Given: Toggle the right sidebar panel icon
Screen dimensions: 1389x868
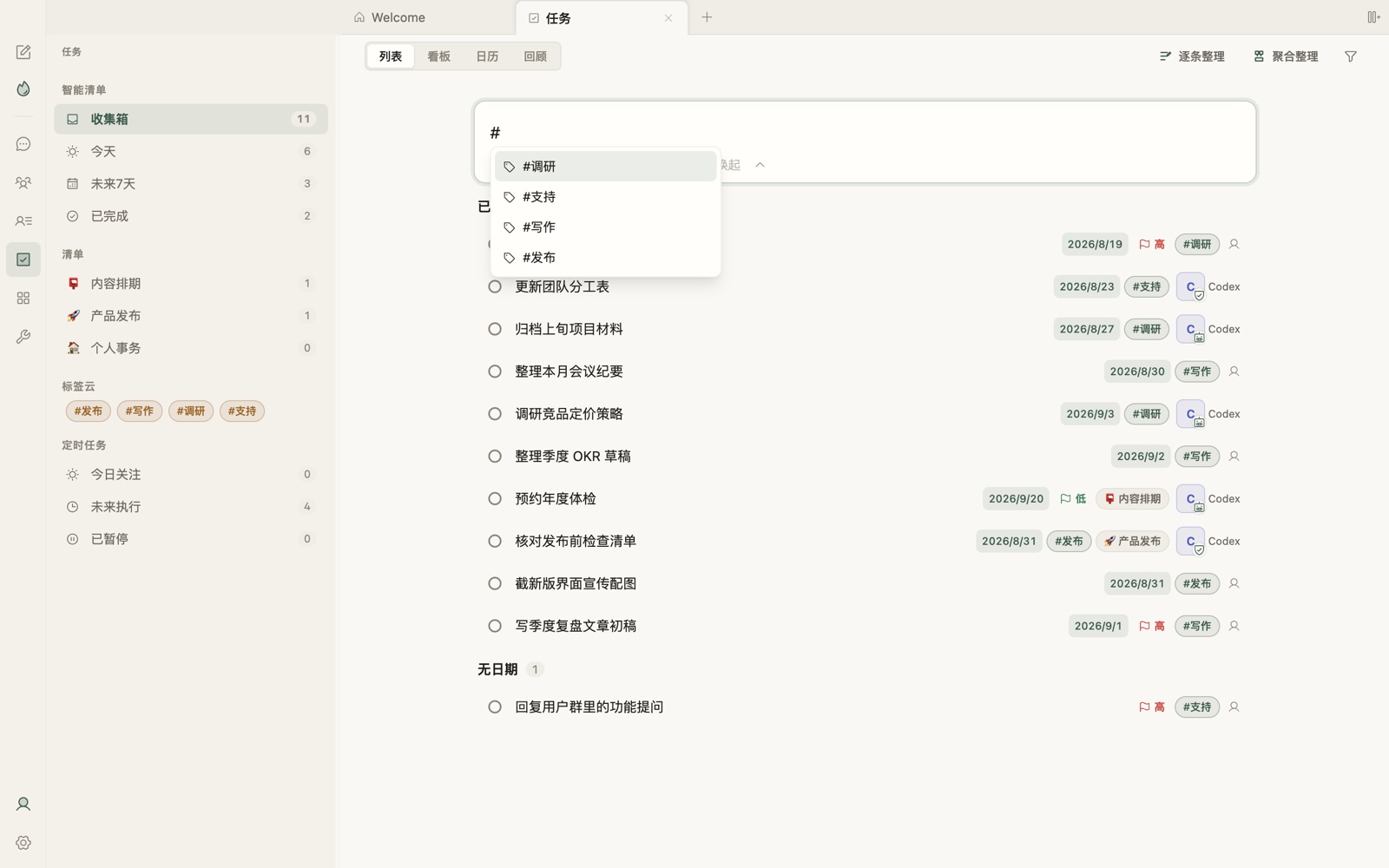Looking at the screenshot, I should point(1373,17).
